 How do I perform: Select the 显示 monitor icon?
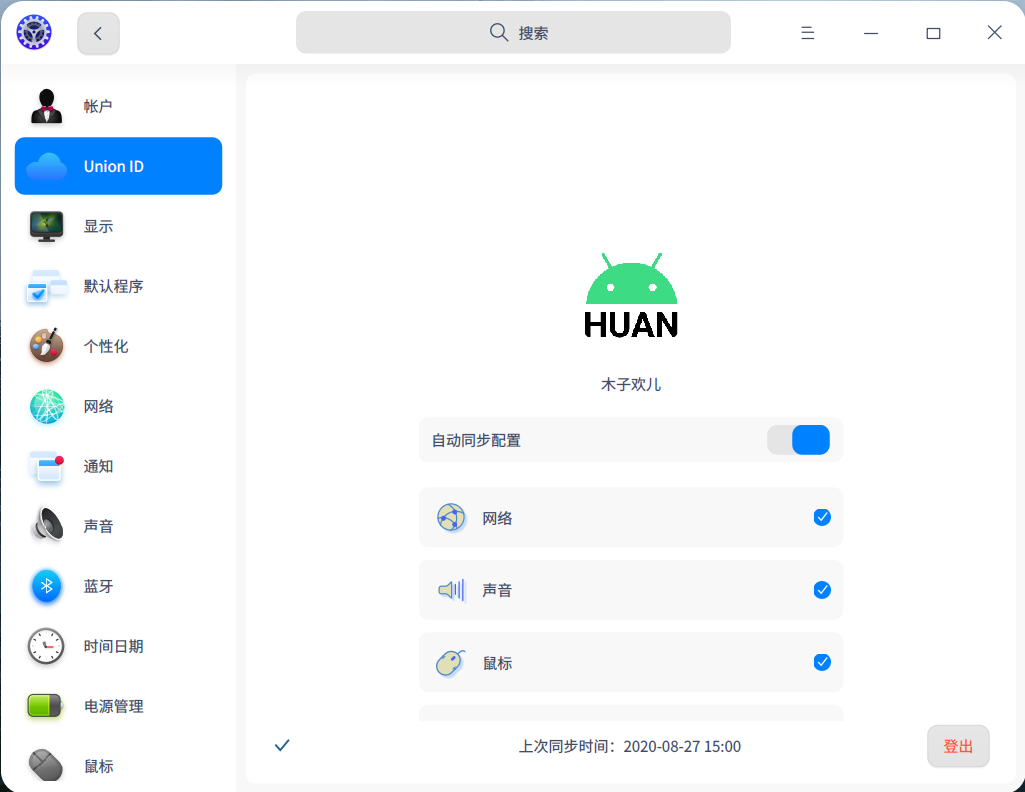tap(46, 227)
